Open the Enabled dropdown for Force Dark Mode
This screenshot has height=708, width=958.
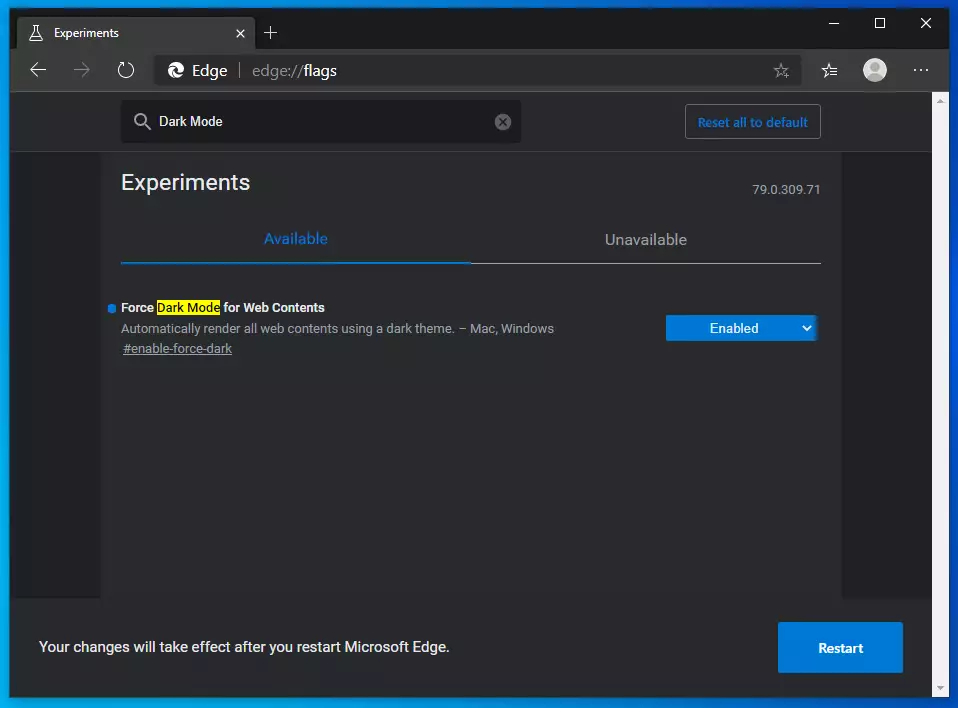(x=741, y=328)
